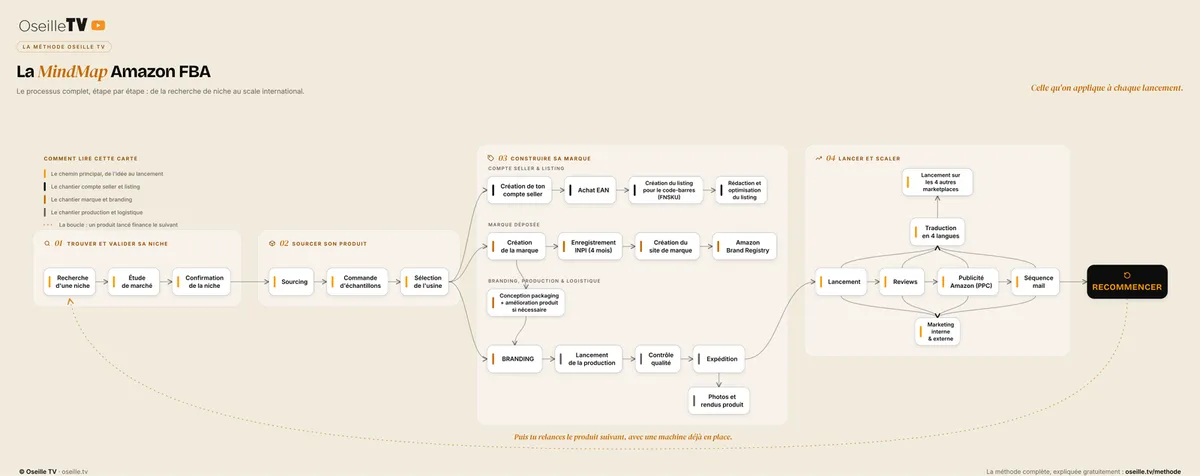Click legend entry 'Le chemin principal, de l'idée au lancement'

(x=106, y=174)
